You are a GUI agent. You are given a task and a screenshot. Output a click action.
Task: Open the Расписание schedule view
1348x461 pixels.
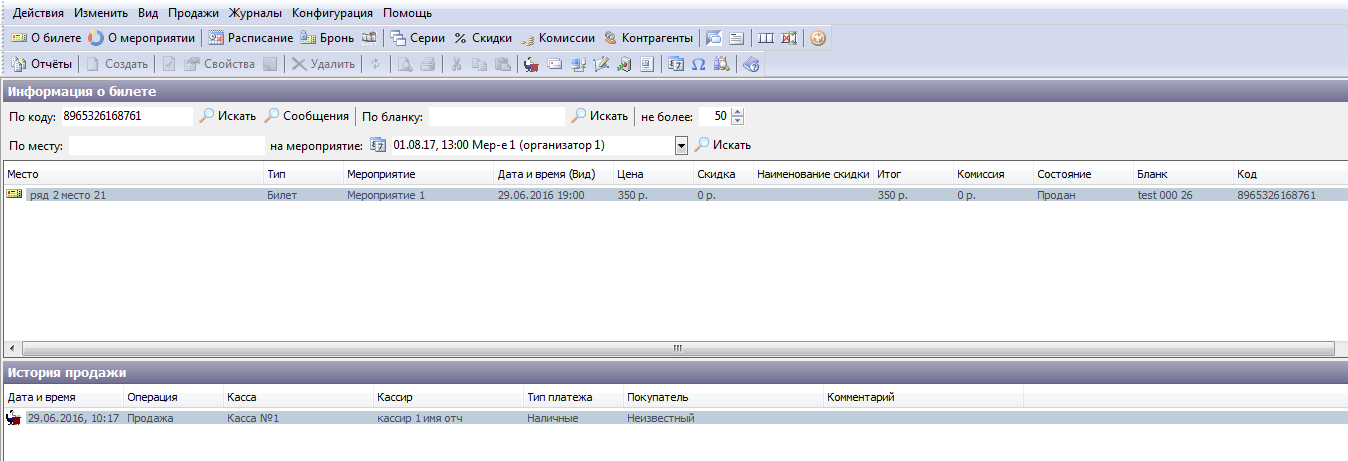(x=251, y=38)
